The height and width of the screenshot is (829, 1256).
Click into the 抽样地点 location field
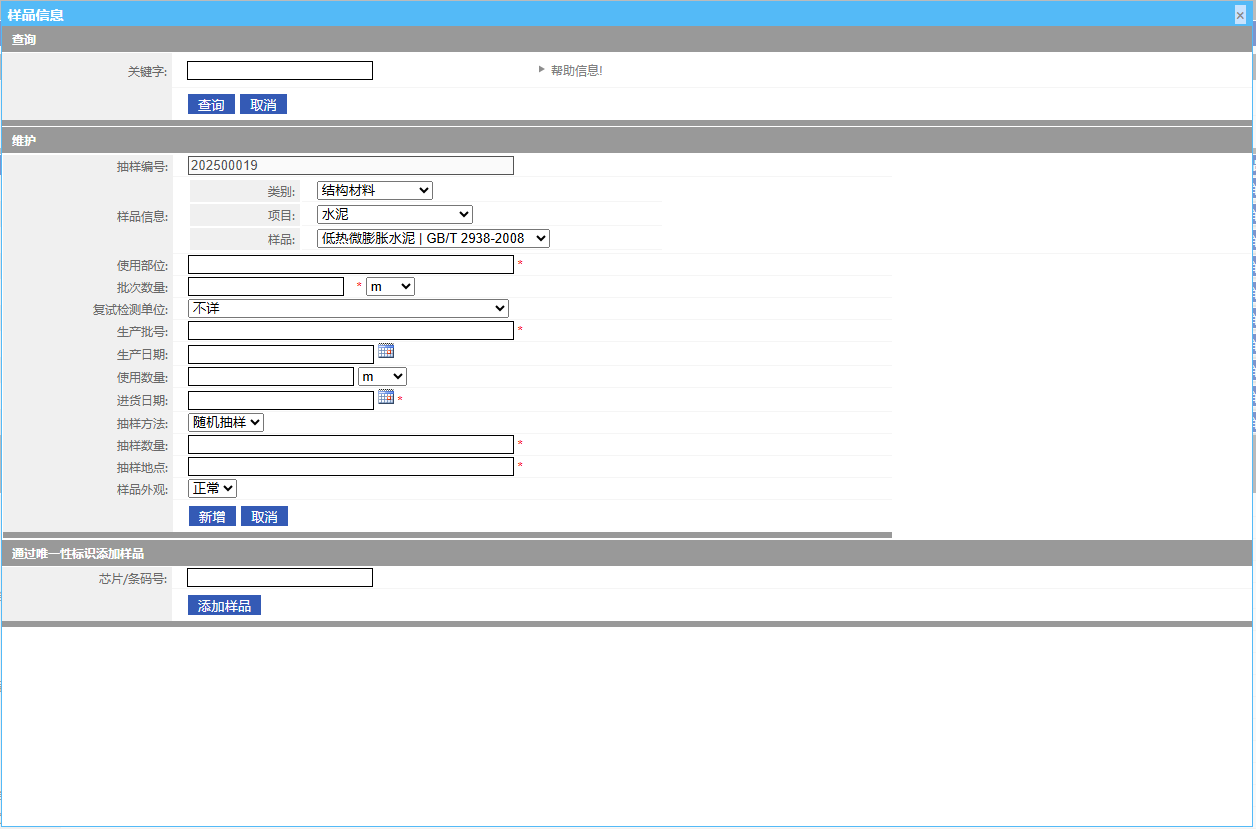(x=351, y=466)
